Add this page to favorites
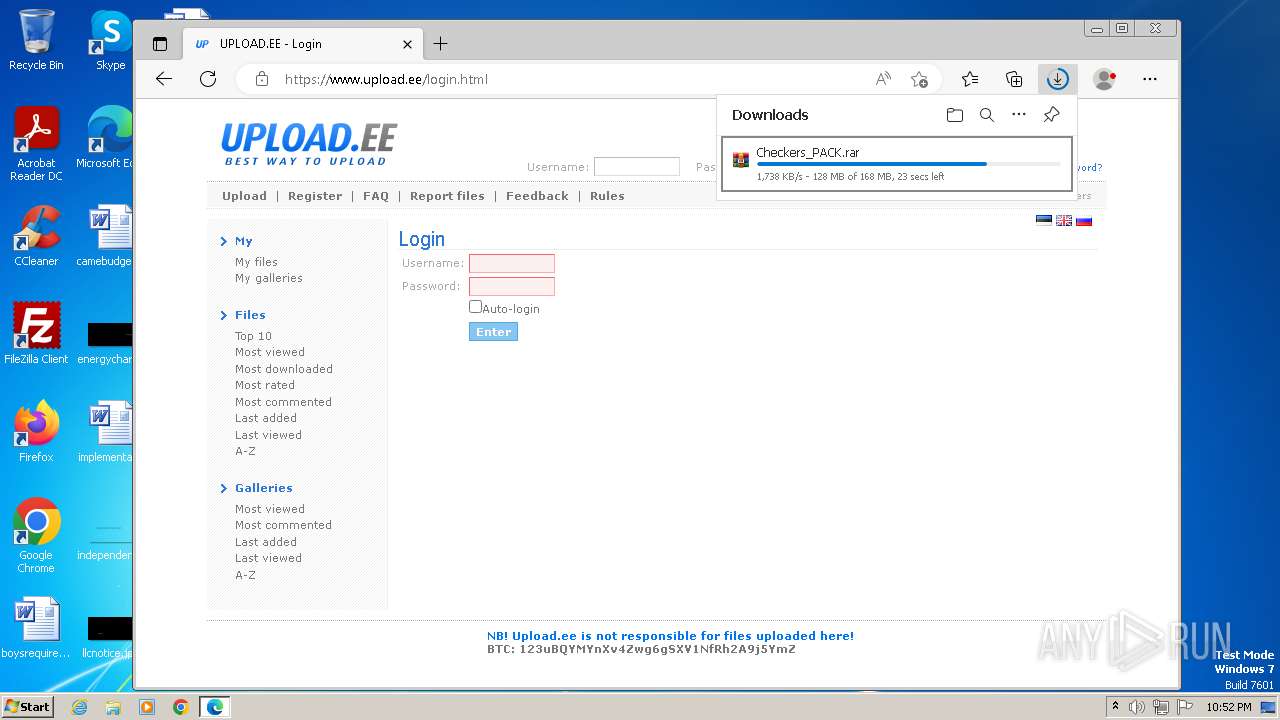 pos(919,79)
